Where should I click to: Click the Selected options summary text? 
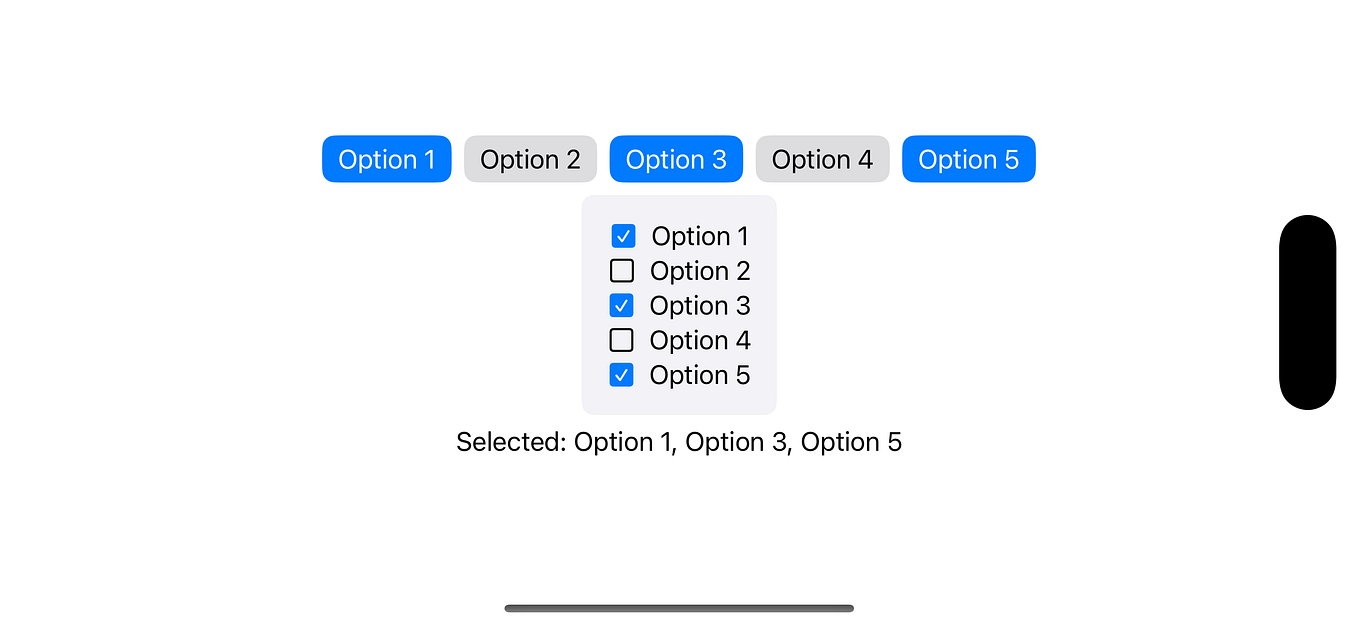coord(679,442)
